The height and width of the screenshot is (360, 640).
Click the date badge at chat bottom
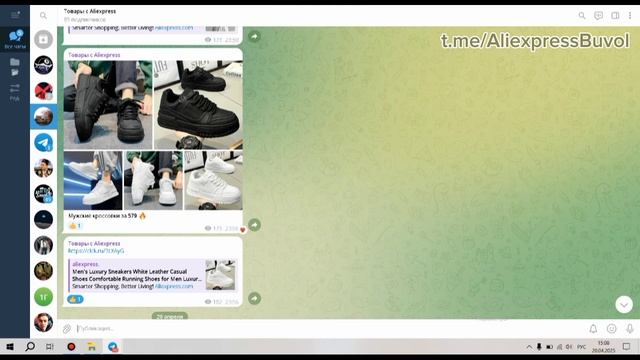(170, 316)
